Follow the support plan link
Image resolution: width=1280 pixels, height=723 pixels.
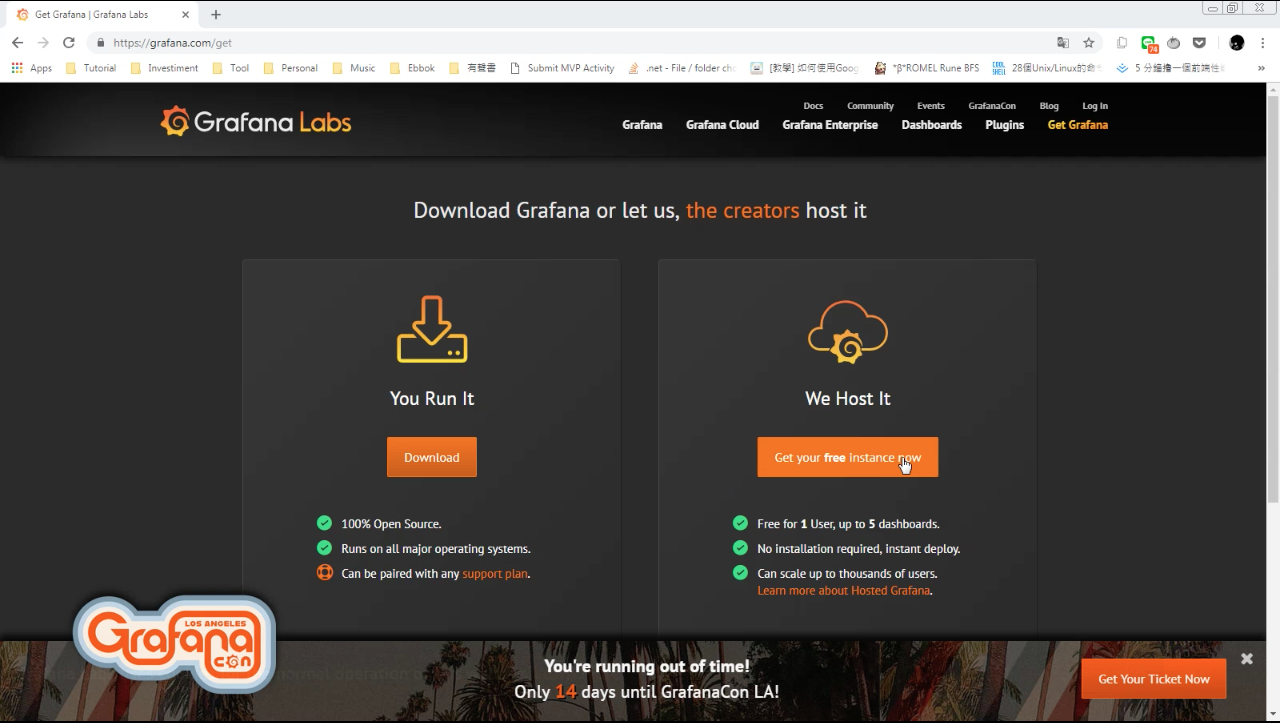495,574
